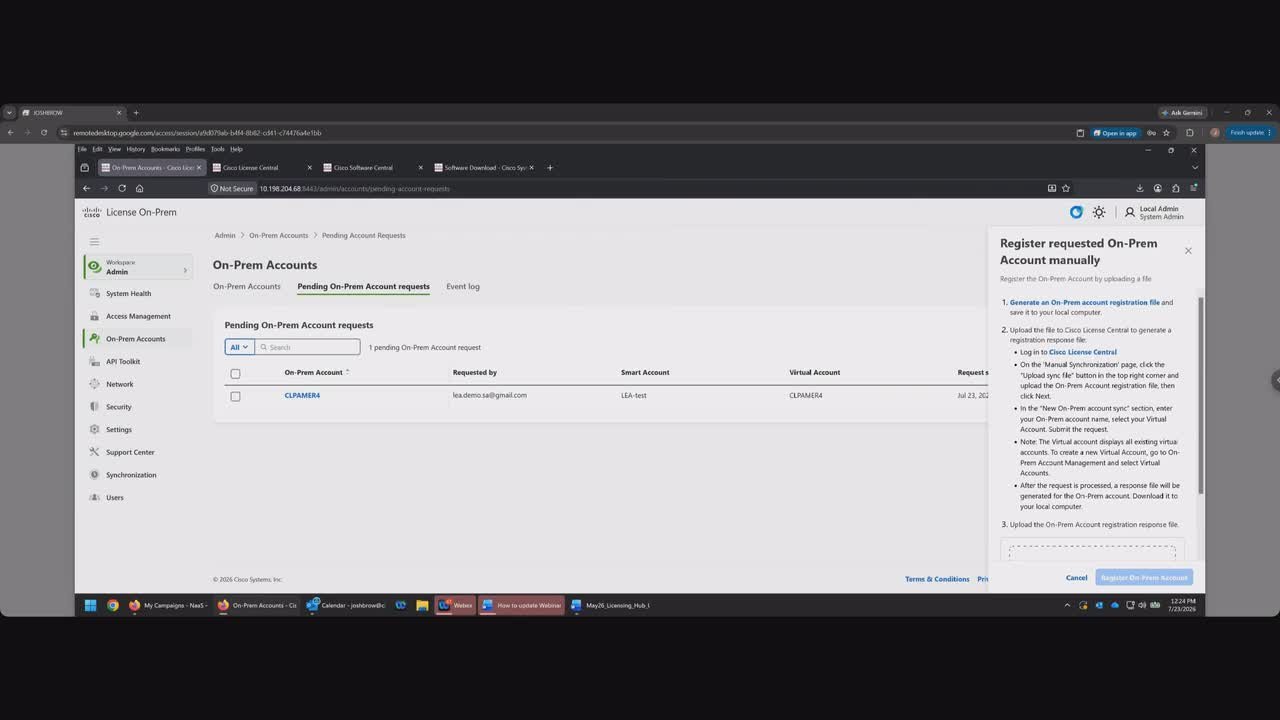The width and height of the screenshot is (1280, 720).
Task: Open the Terms & Conditions link
Action: (x=937, y=579)
